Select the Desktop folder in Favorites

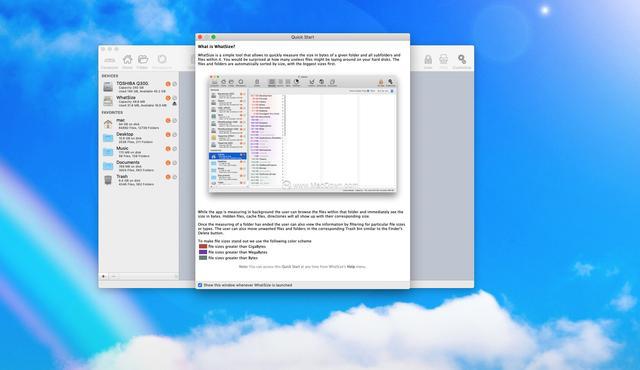coord(139,138)
